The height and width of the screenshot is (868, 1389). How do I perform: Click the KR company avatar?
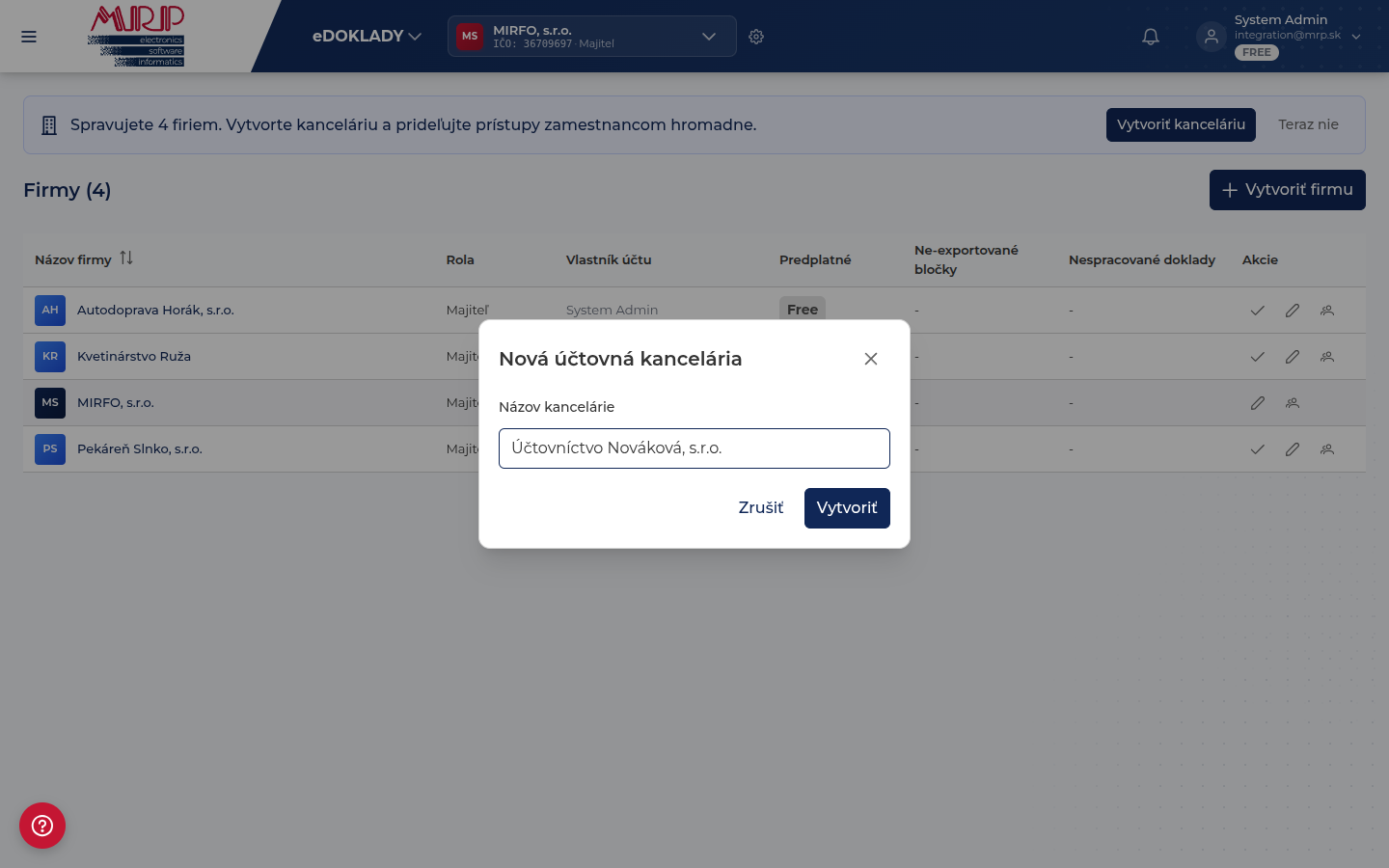click(x=50, y=357)
